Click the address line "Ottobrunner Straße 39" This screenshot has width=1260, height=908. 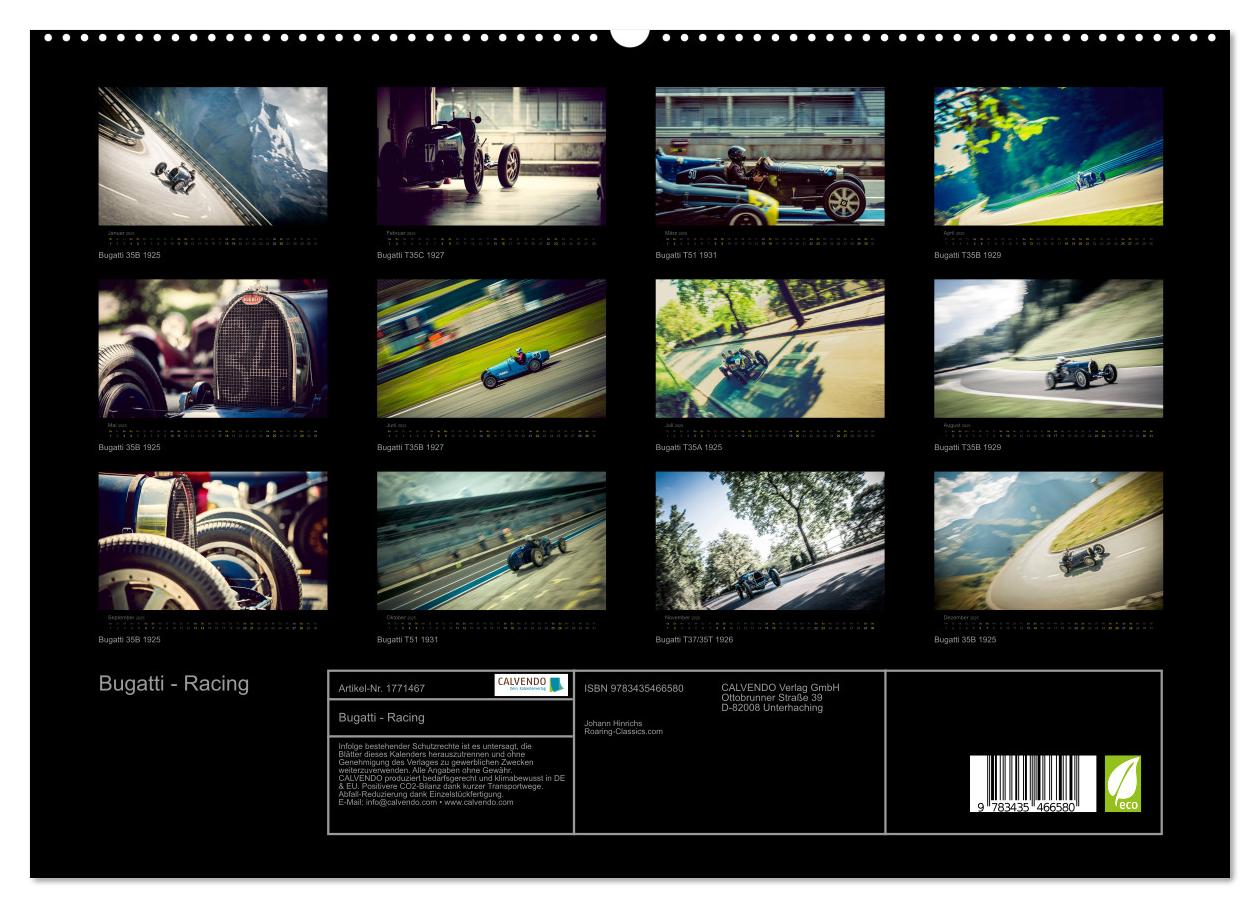tap(772, 698)
